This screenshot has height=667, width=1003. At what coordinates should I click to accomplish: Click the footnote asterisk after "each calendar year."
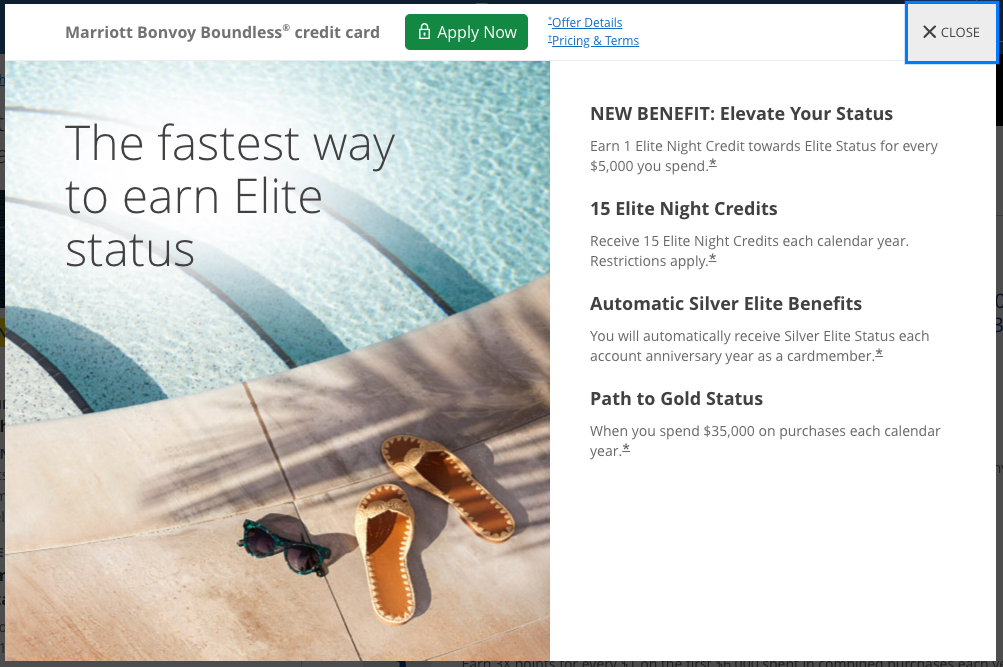coord(626,449)
